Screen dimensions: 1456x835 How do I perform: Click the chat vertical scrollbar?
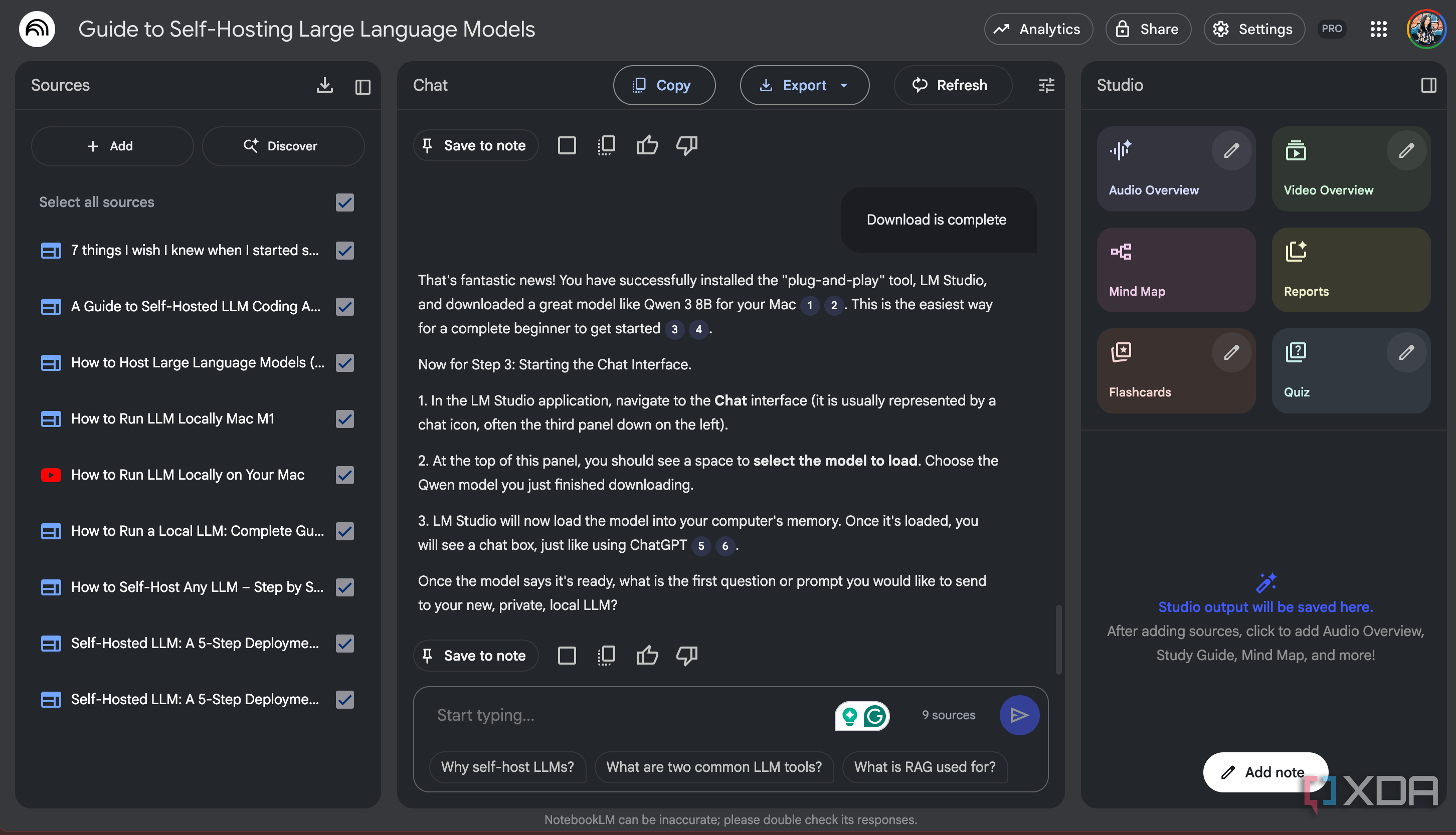1058,640
